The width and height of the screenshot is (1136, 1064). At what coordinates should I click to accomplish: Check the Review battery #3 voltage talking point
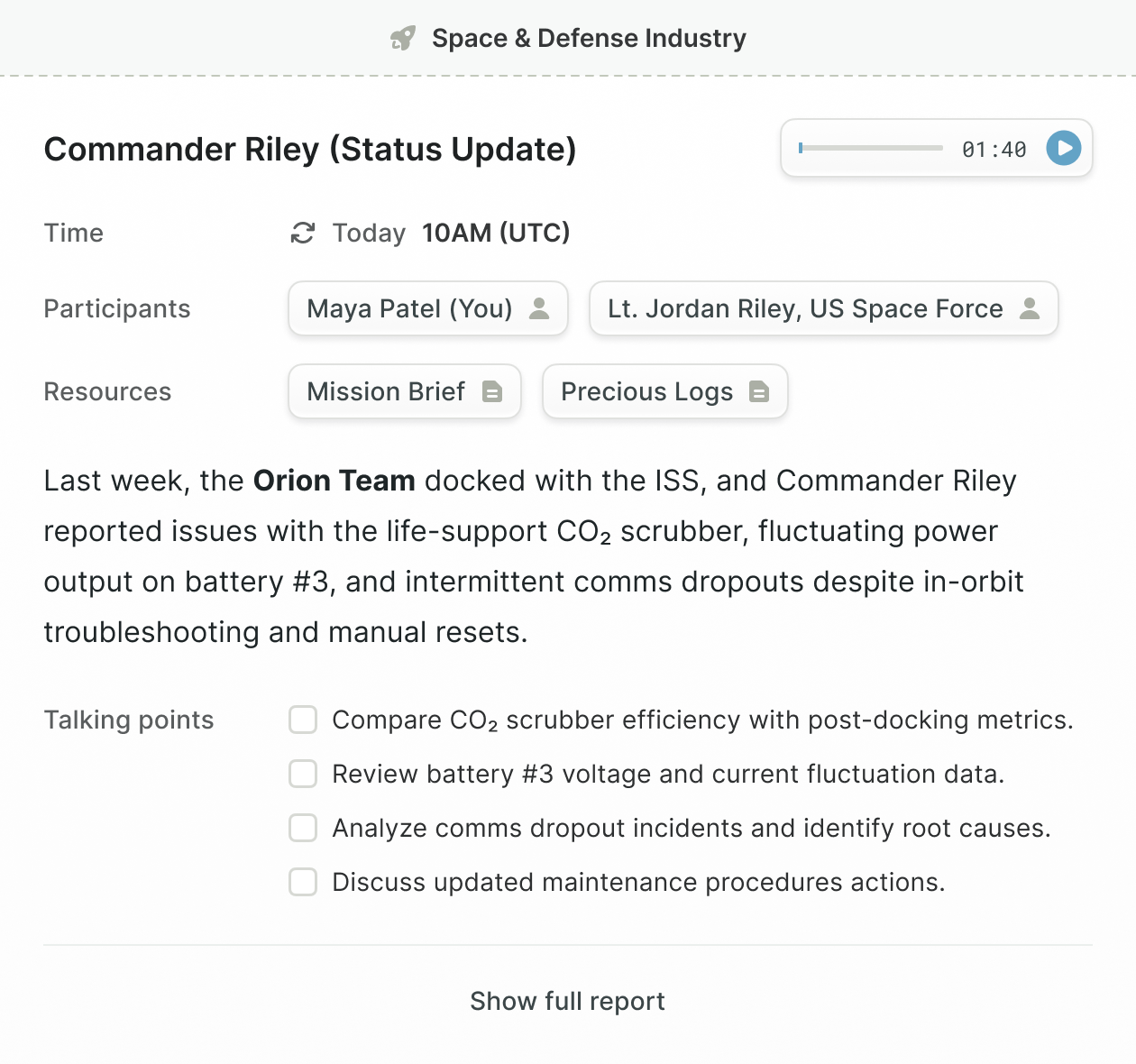tap(303, 774)
